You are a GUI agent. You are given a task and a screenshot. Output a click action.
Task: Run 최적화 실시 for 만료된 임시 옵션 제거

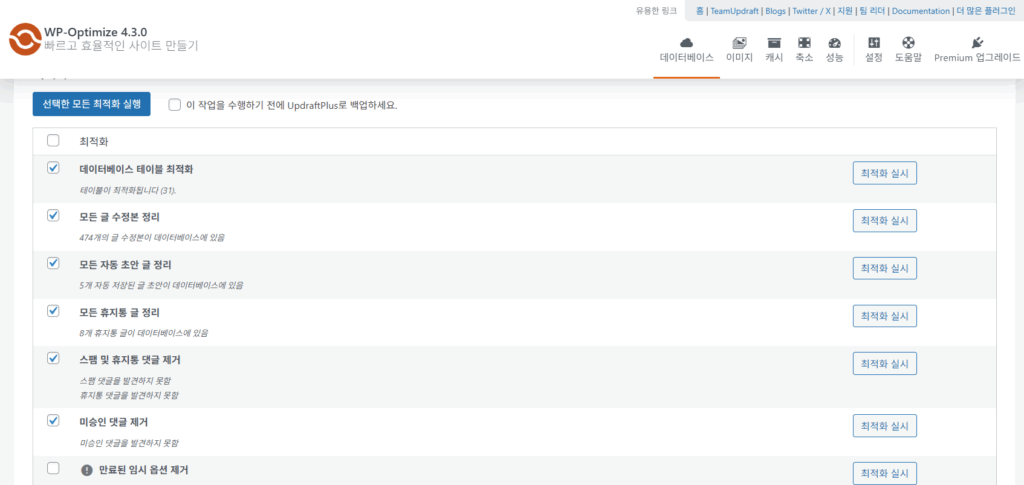[x=885, y=473]
